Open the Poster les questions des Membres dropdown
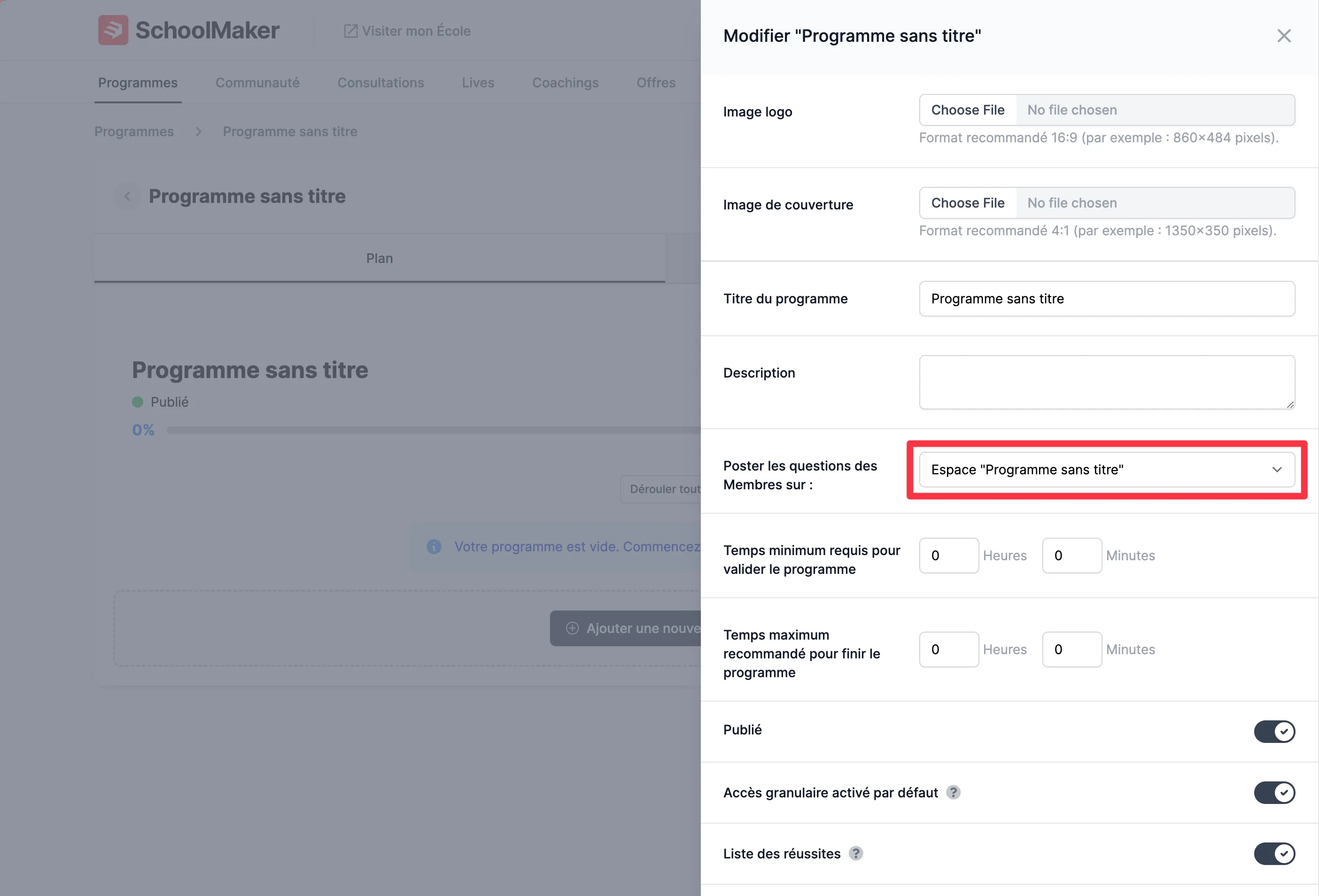This screenshot has height=896, width=1319. click(x=1107, y=470)
